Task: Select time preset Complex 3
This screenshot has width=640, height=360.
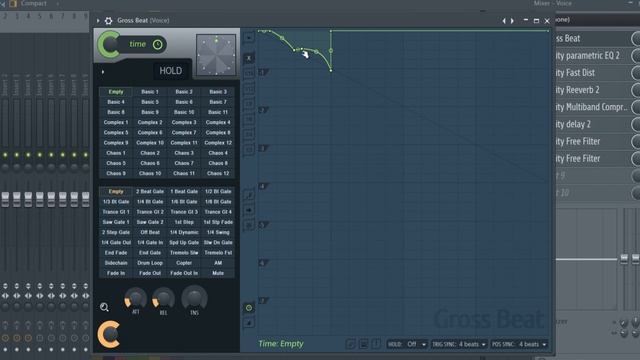Action: (x=184, y=122)
